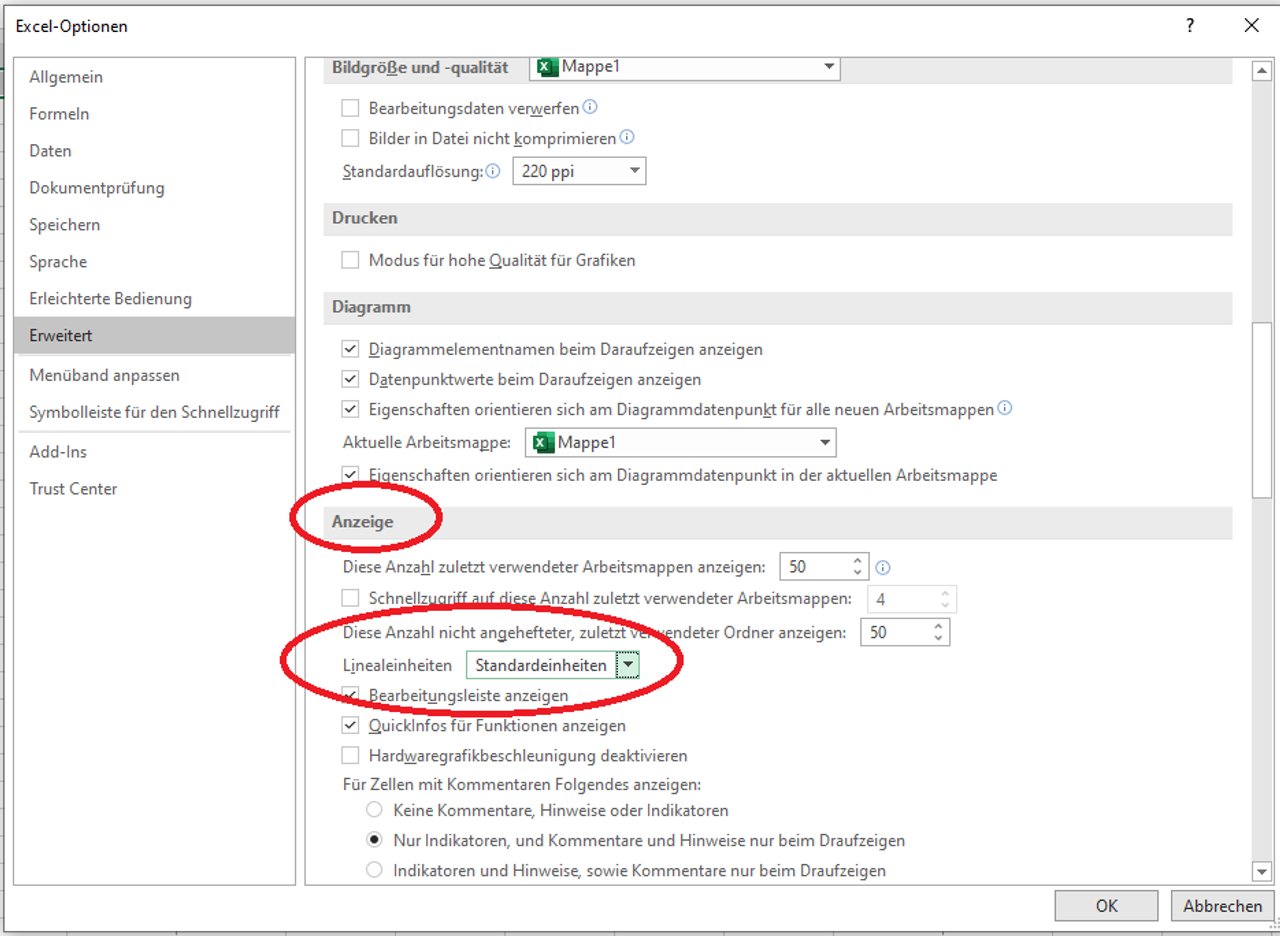Click info icon next to Bearbeitungsdaten verwerfen
The height and width of the screenshot is (936, 1280).
(590, 107)
